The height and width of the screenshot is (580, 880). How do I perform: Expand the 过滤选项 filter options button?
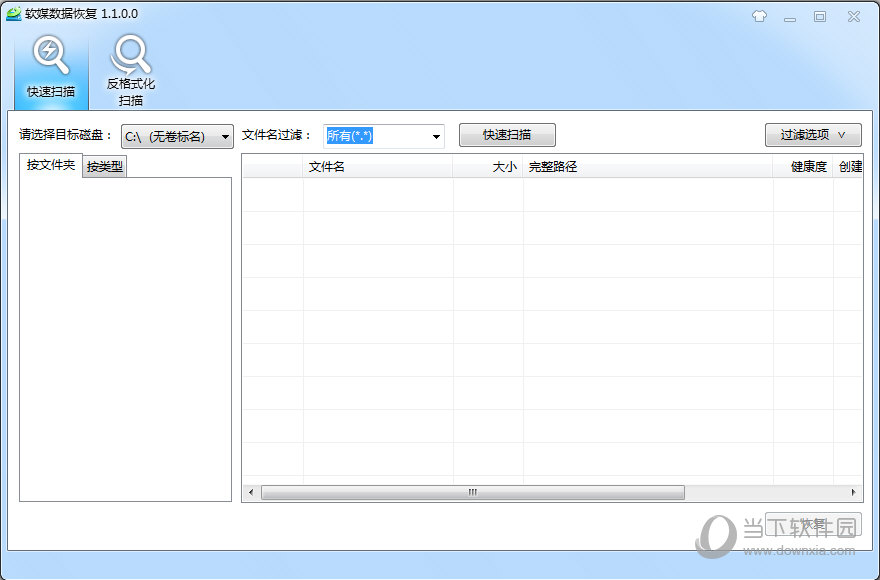click(813, 135)
